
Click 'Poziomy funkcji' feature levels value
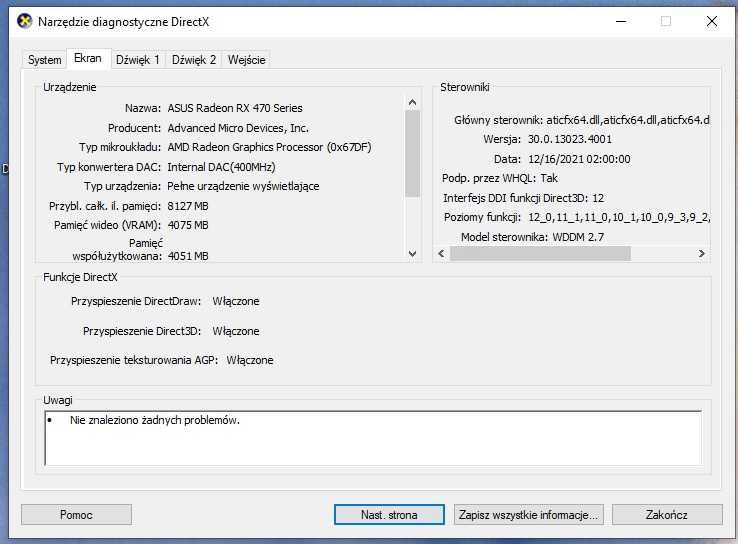pyautogui.click(x=619, y=217)
